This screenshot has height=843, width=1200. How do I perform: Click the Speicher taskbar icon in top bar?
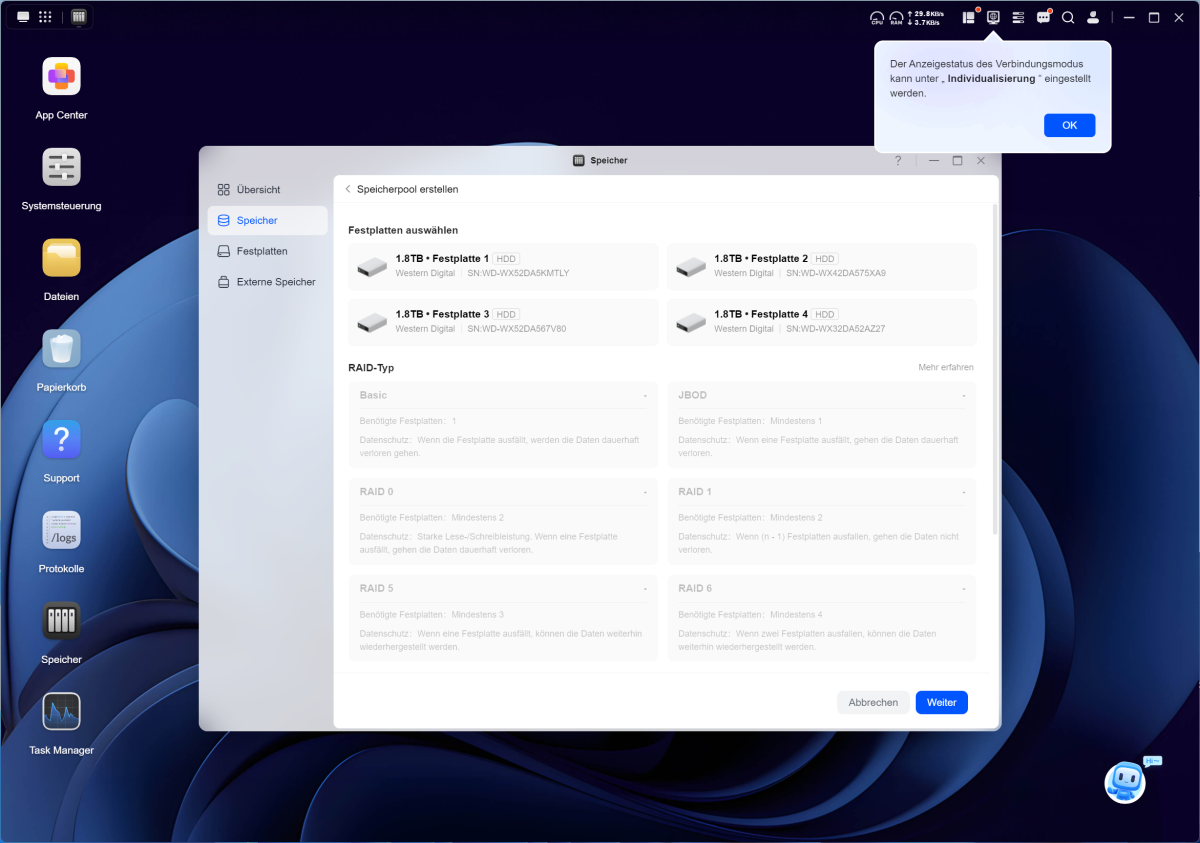coord(79,17)
